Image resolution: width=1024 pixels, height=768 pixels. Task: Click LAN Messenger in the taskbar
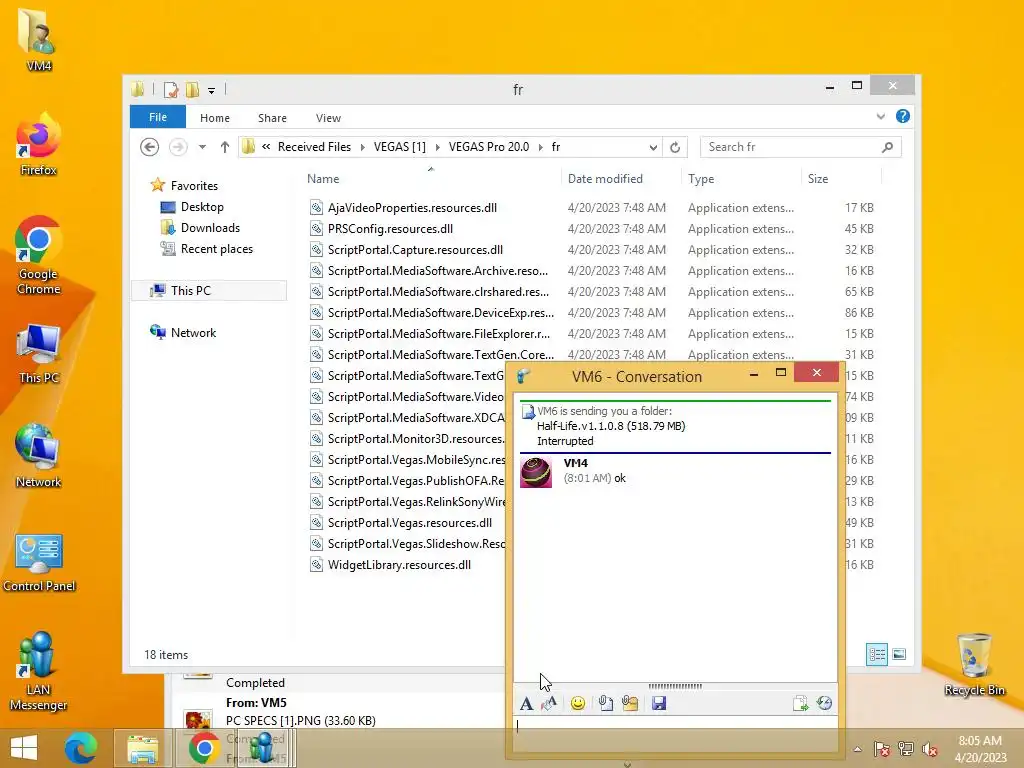click(x=264, y=748)
